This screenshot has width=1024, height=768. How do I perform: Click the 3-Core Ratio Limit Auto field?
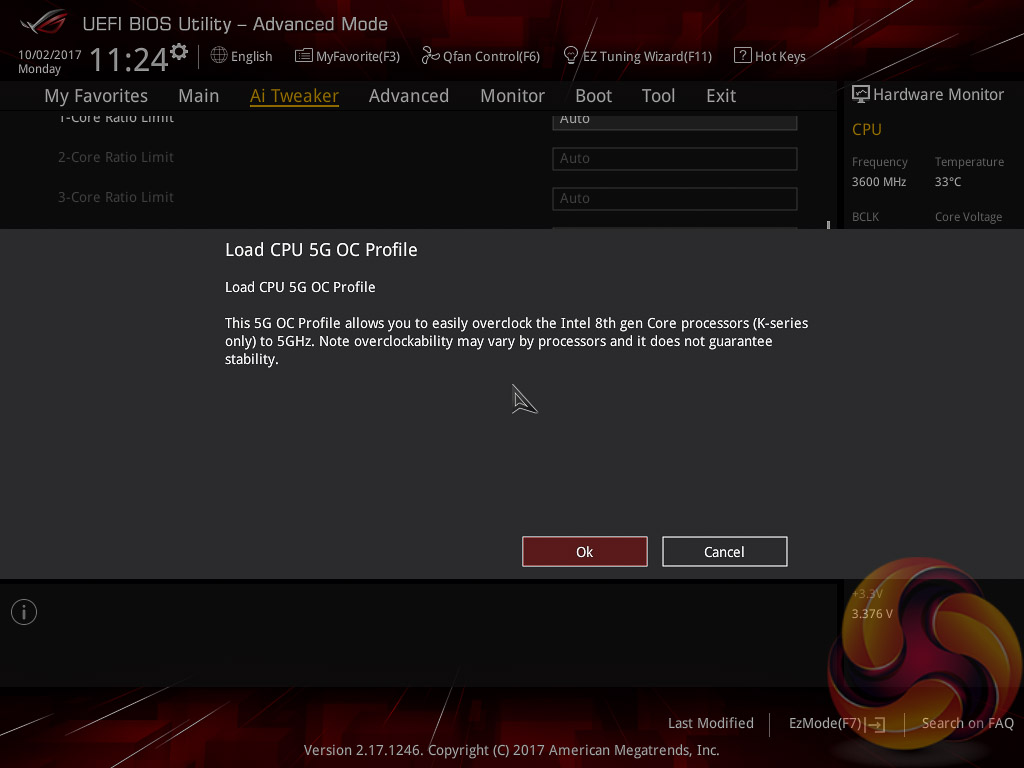675,199
